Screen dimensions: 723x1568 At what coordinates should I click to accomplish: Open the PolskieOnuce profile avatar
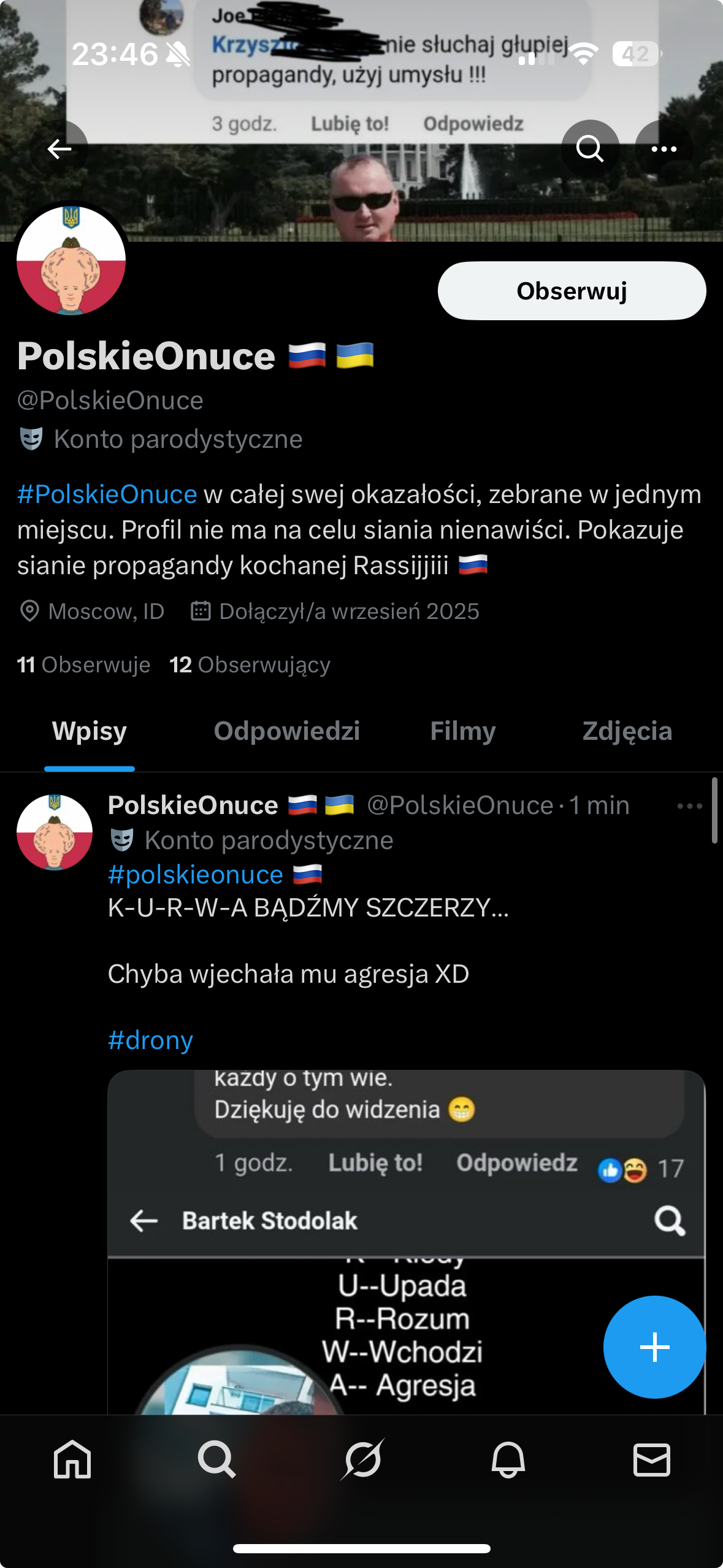point(71,261)
